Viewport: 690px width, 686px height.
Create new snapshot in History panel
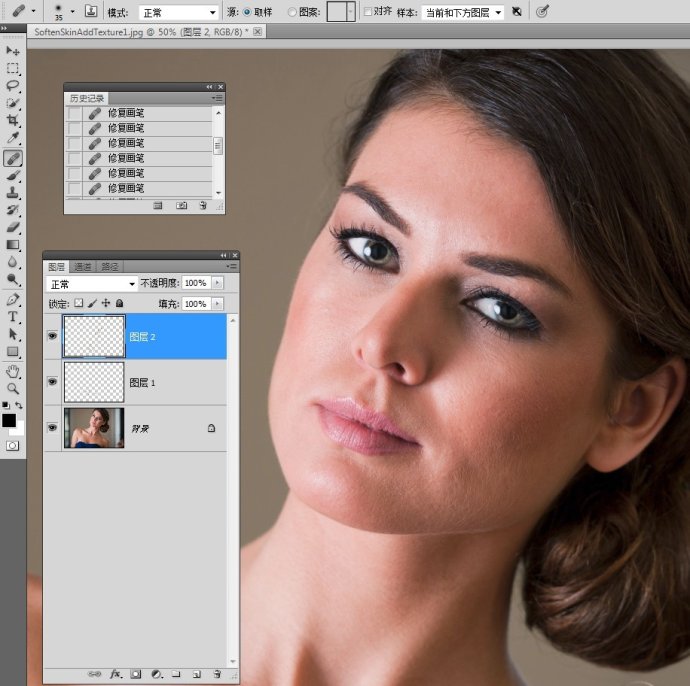[x=181, y=205]
